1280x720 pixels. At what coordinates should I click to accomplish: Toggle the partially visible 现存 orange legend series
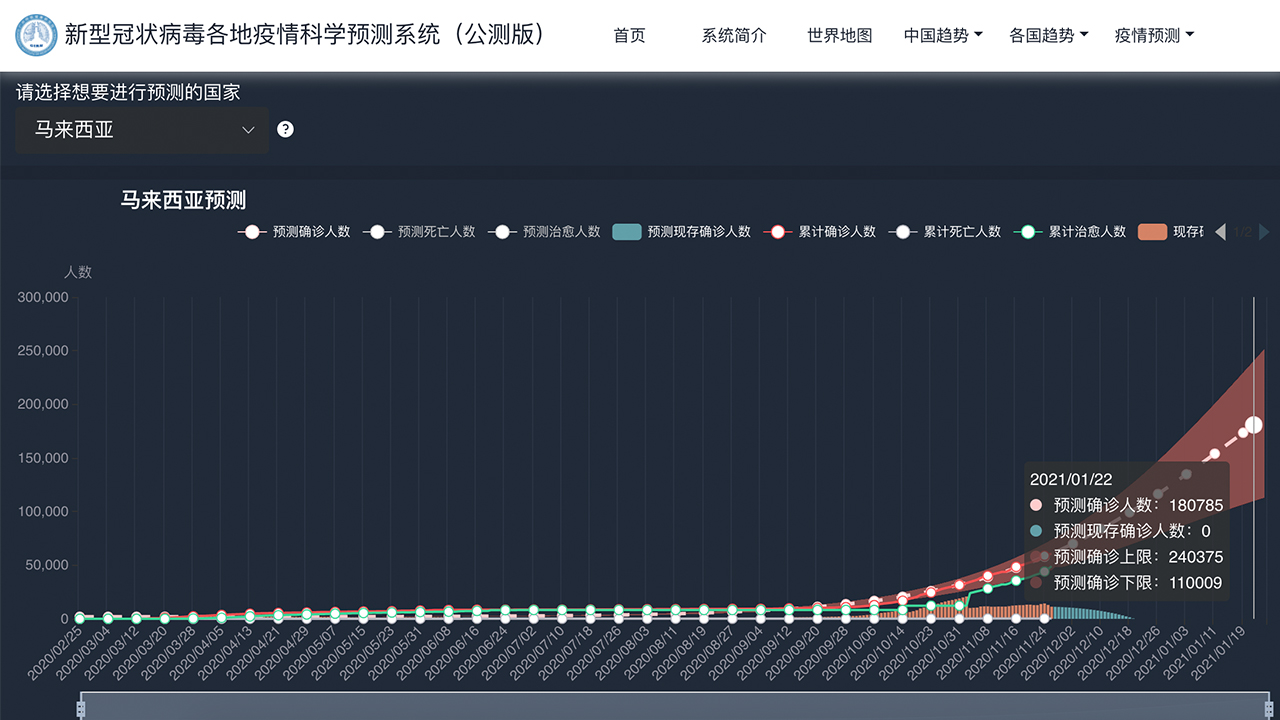click(1171, 232)
